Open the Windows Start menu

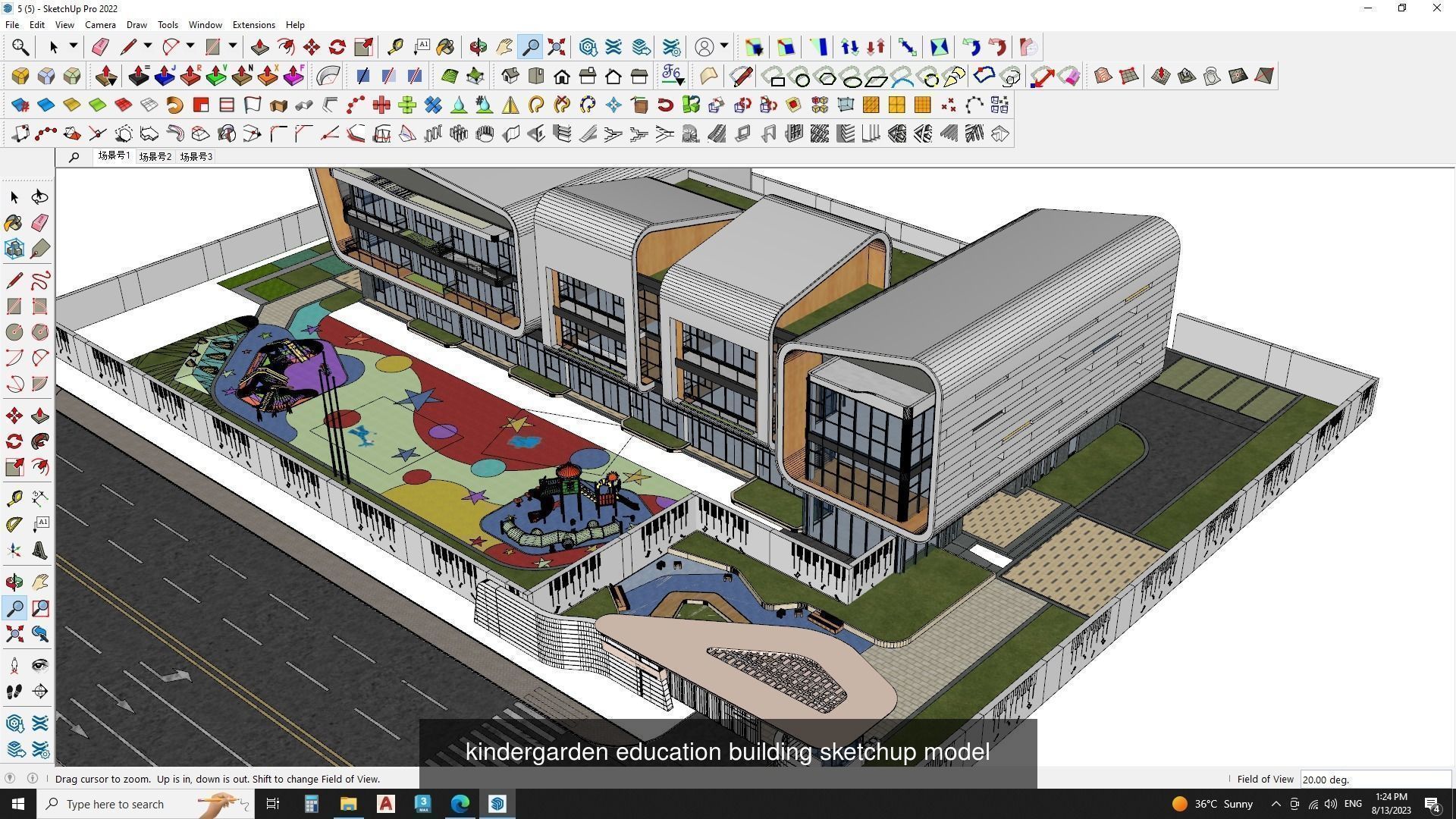click(x=18, y=804)
